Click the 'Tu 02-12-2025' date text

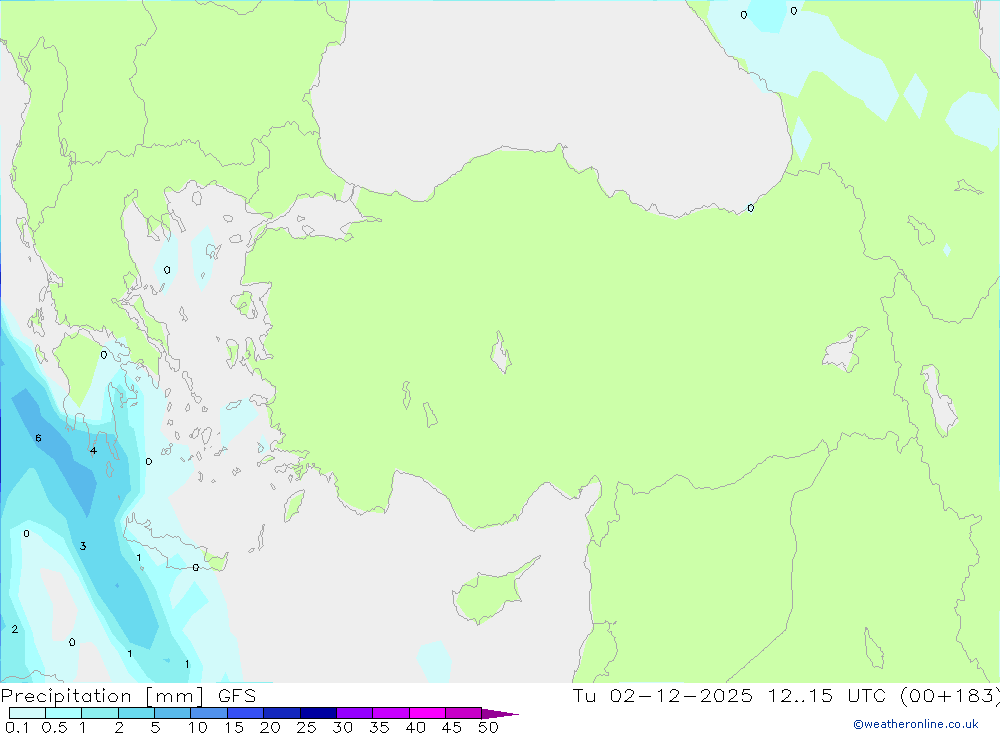pyautogui.click(x=663, y=696)
